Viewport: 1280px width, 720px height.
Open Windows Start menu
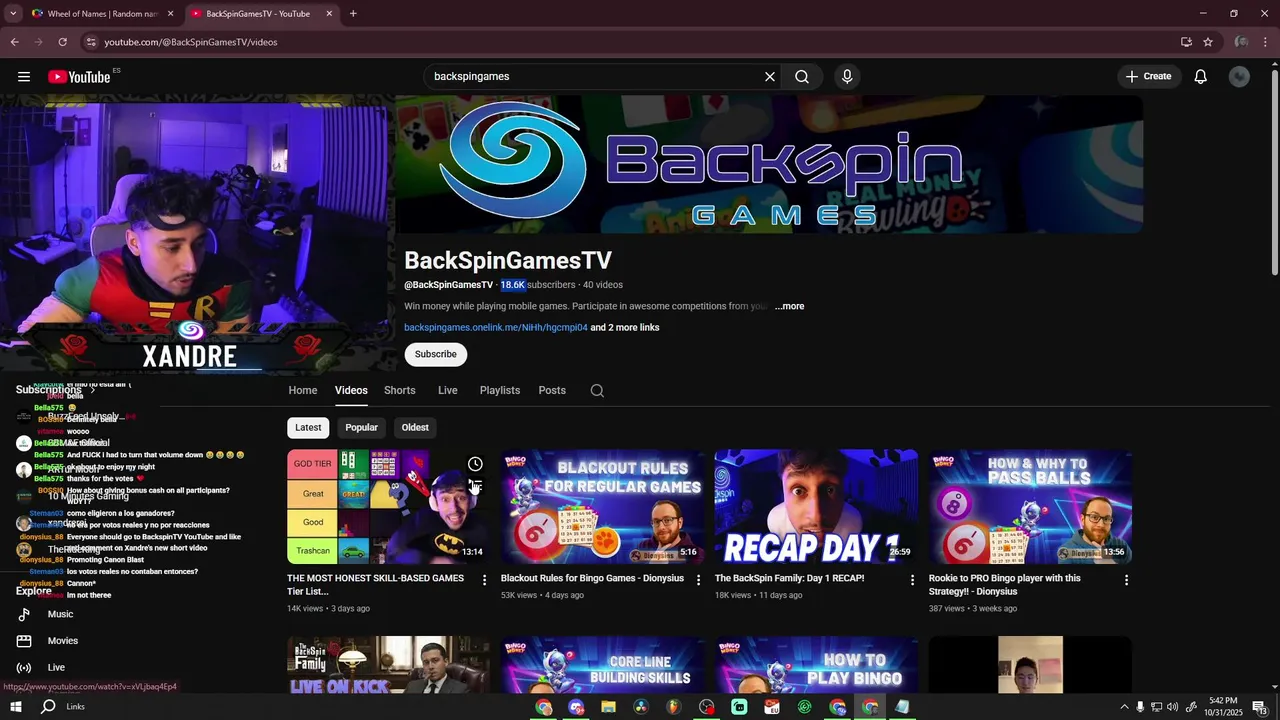tap(16, 707)
